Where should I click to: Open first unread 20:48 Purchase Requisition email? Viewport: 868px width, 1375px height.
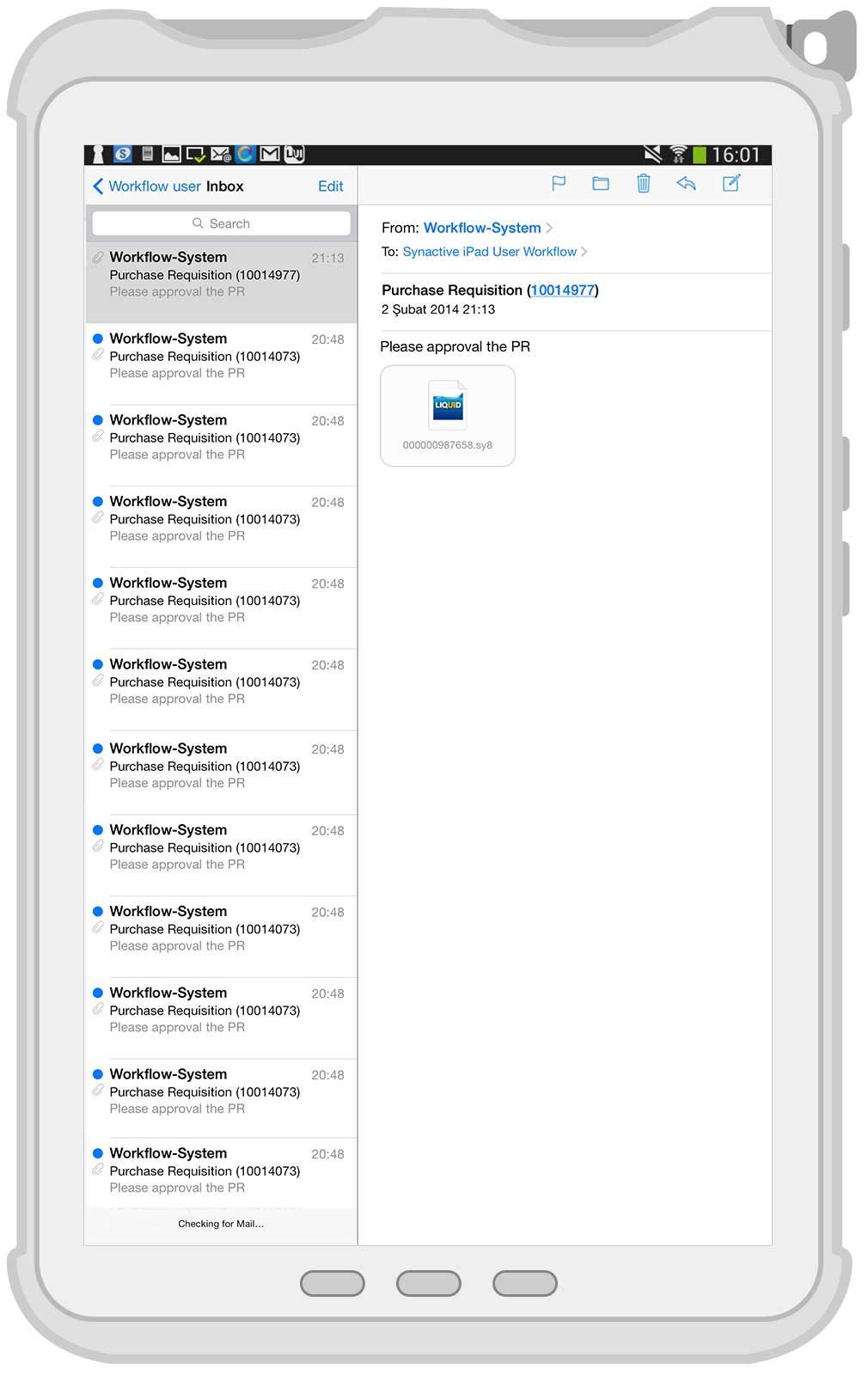click(x=222, y=356)
